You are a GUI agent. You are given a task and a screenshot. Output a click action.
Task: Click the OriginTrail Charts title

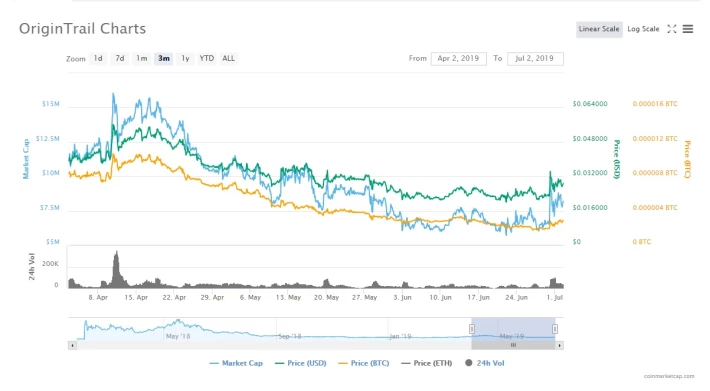(x=82, y=29)
